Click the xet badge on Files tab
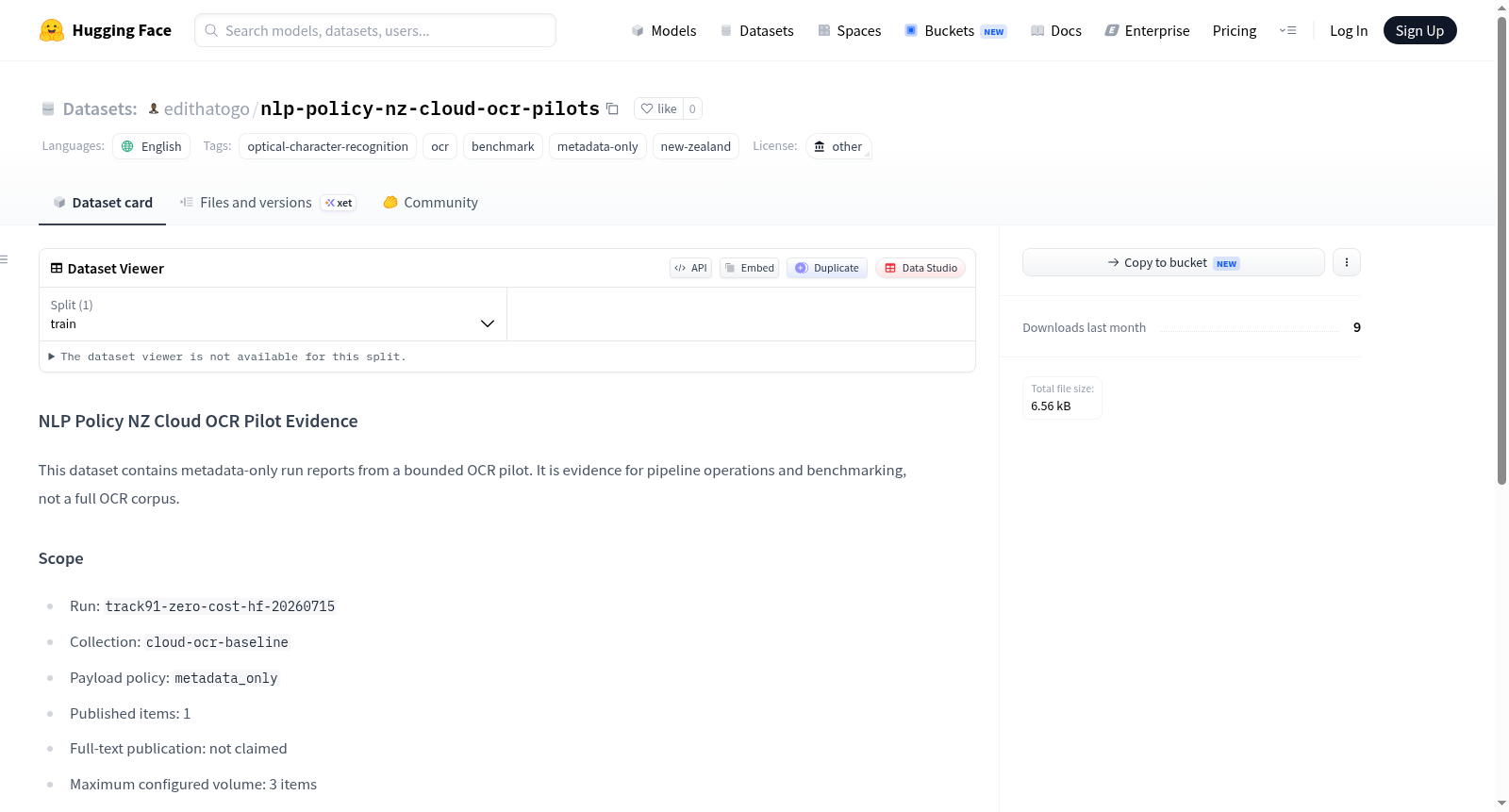The width and height of the screenshot is (1509, 812). 339,203
